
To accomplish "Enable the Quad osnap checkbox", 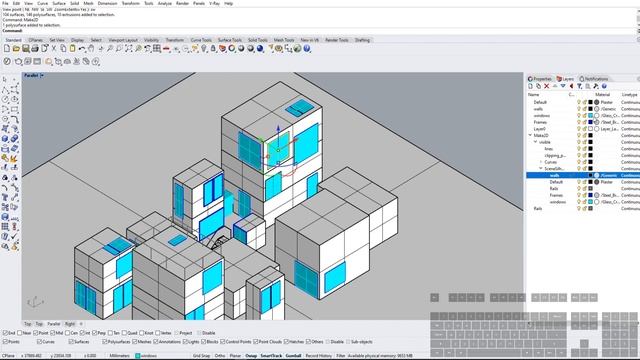I will point(124,333).
